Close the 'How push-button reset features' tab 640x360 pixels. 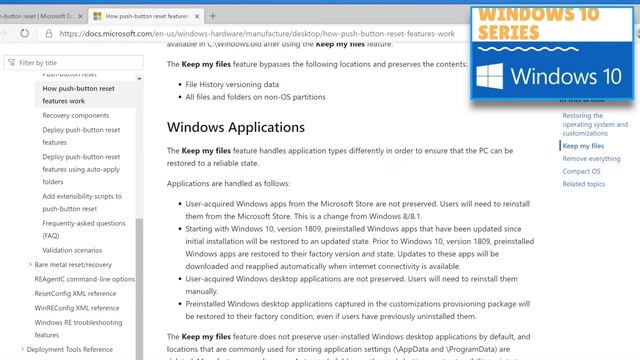(x=197, y=16)
